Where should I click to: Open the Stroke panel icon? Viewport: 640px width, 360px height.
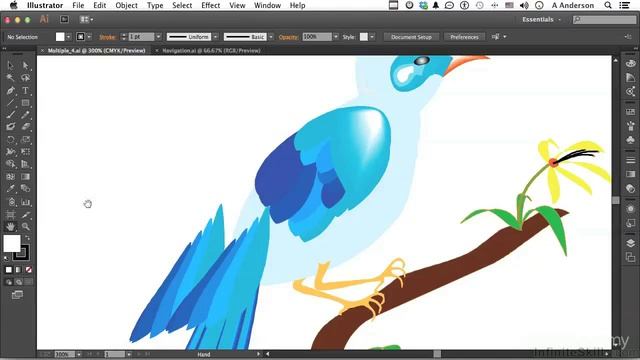point(631,160)
